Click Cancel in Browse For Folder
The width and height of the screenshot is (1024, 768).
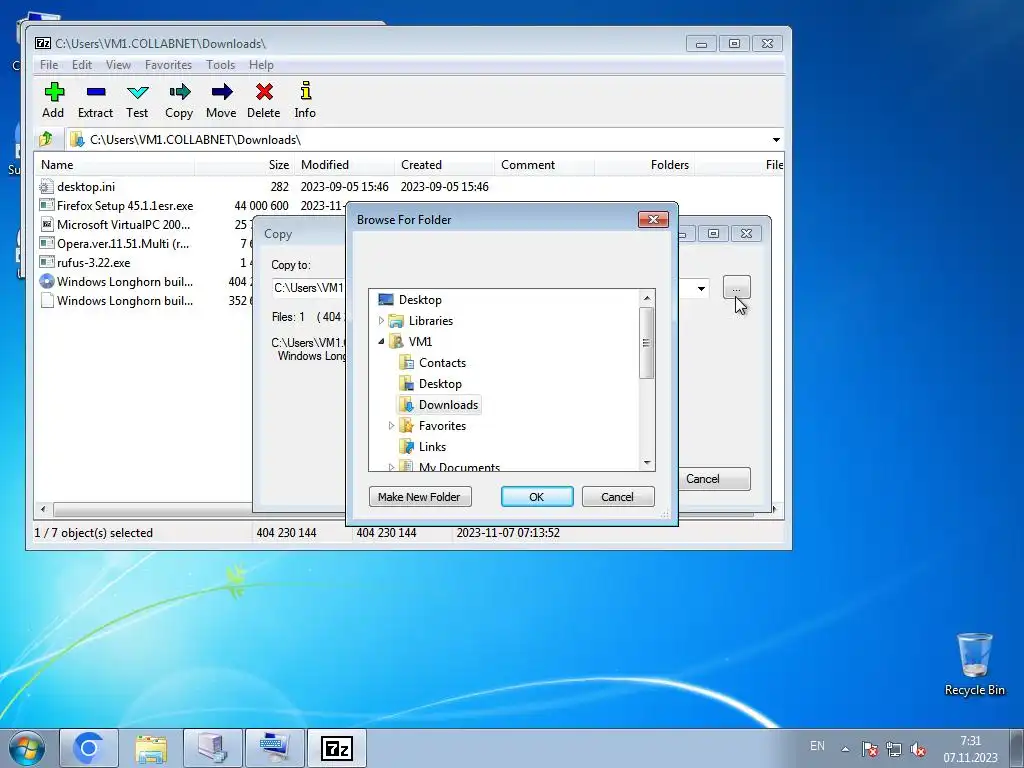(x=618, y=497)
